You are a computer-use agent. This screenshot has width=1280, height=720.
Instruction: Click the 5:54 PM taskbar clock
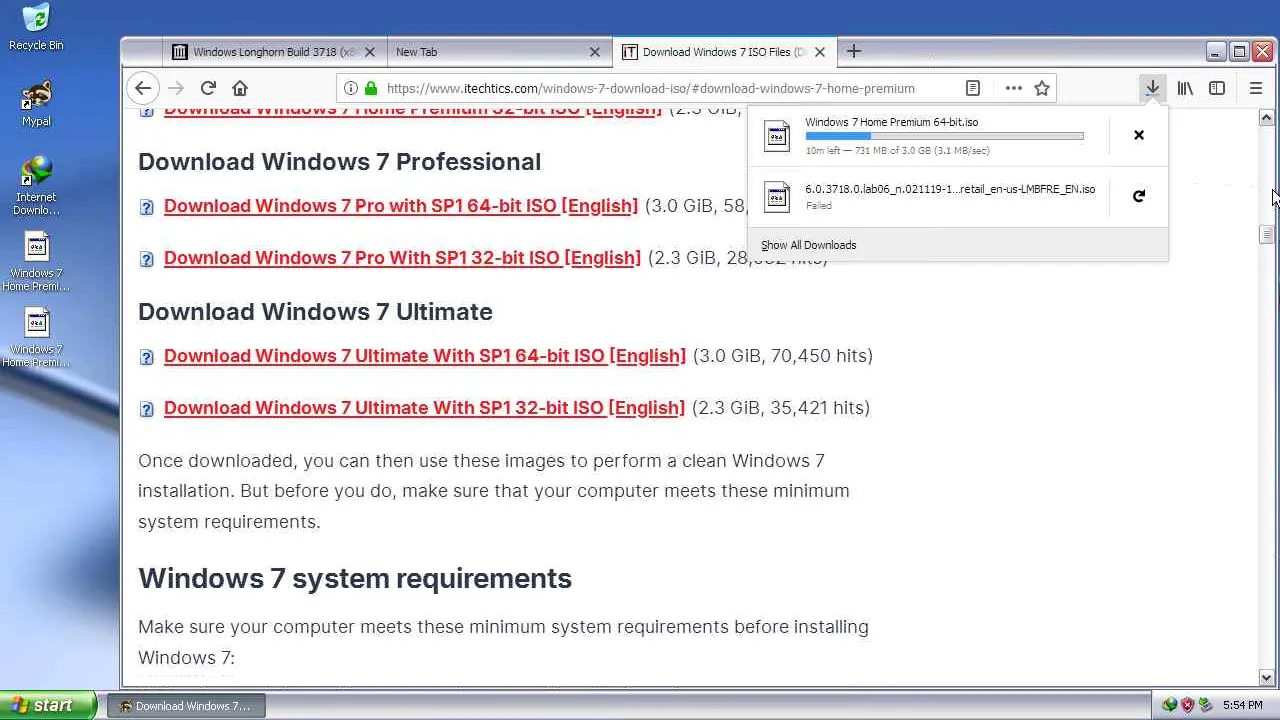click(x=1243, y=706)
